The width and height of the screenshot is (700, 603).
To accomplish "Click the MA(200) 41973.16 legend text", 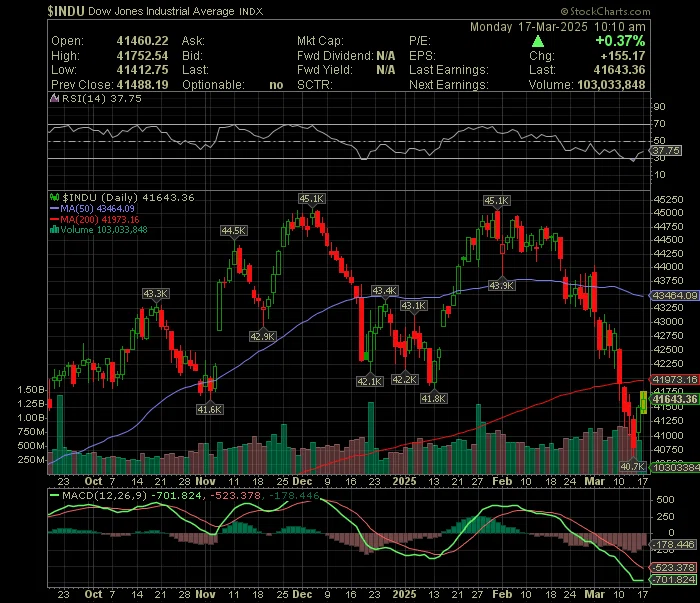I will (x=100, y=220).
